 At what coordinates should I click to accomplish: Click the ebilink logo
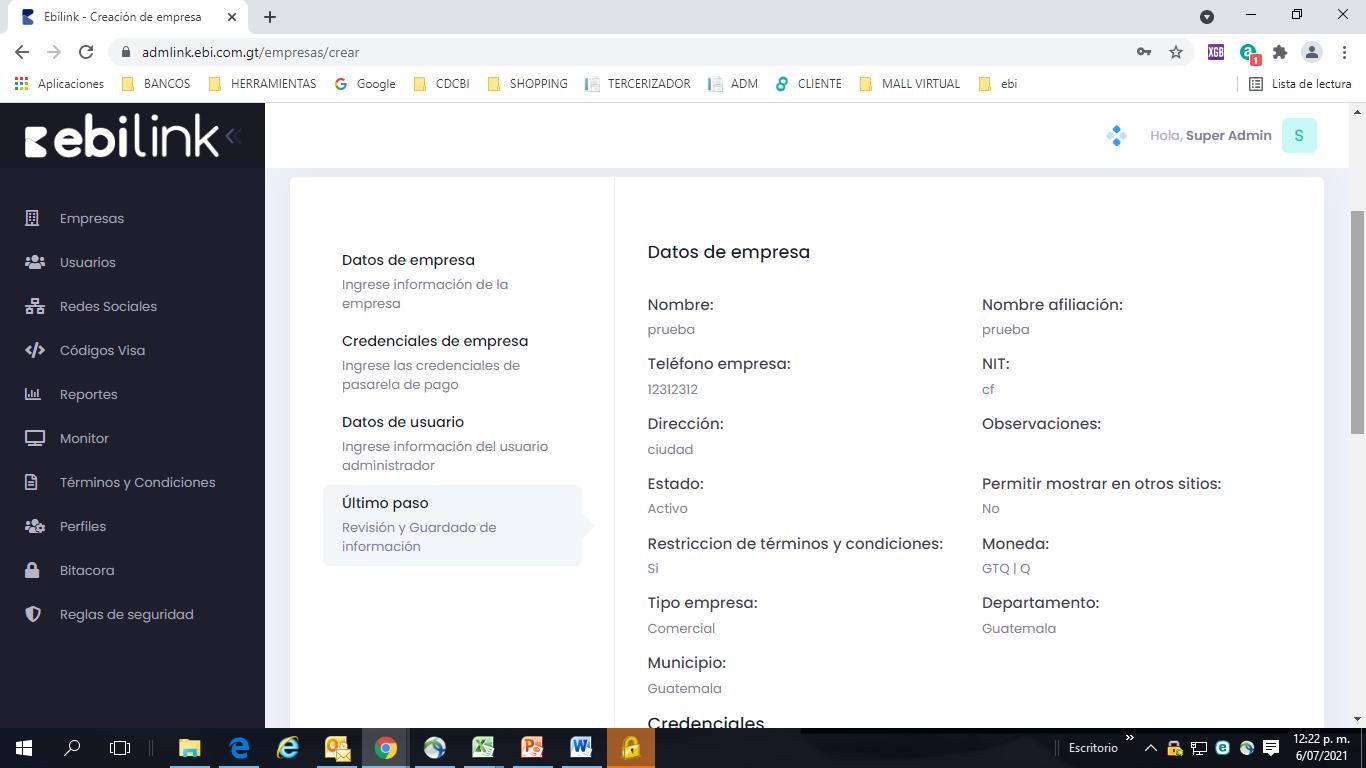pos(121,136)
